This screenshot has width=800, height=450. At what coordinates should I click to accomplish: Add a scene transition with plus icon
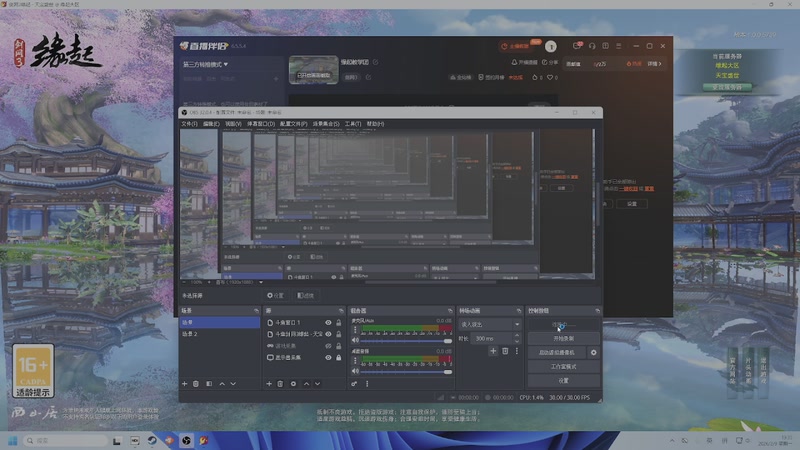493,351
